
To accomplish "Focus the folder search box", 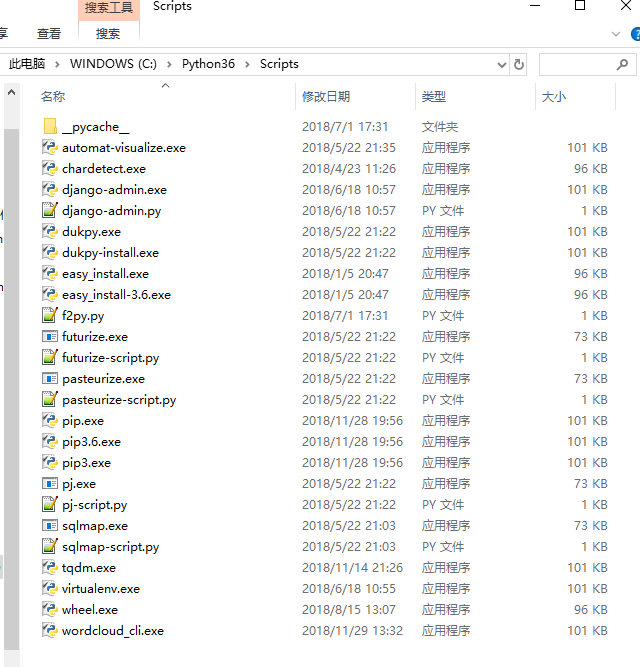I will (x=588, y=65).
